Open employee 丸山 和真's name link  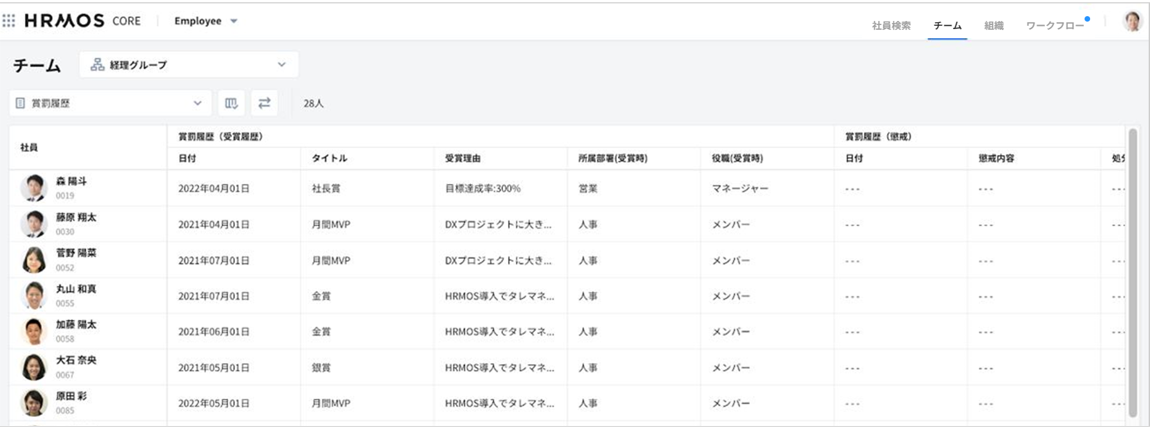[x=76, y=289]
